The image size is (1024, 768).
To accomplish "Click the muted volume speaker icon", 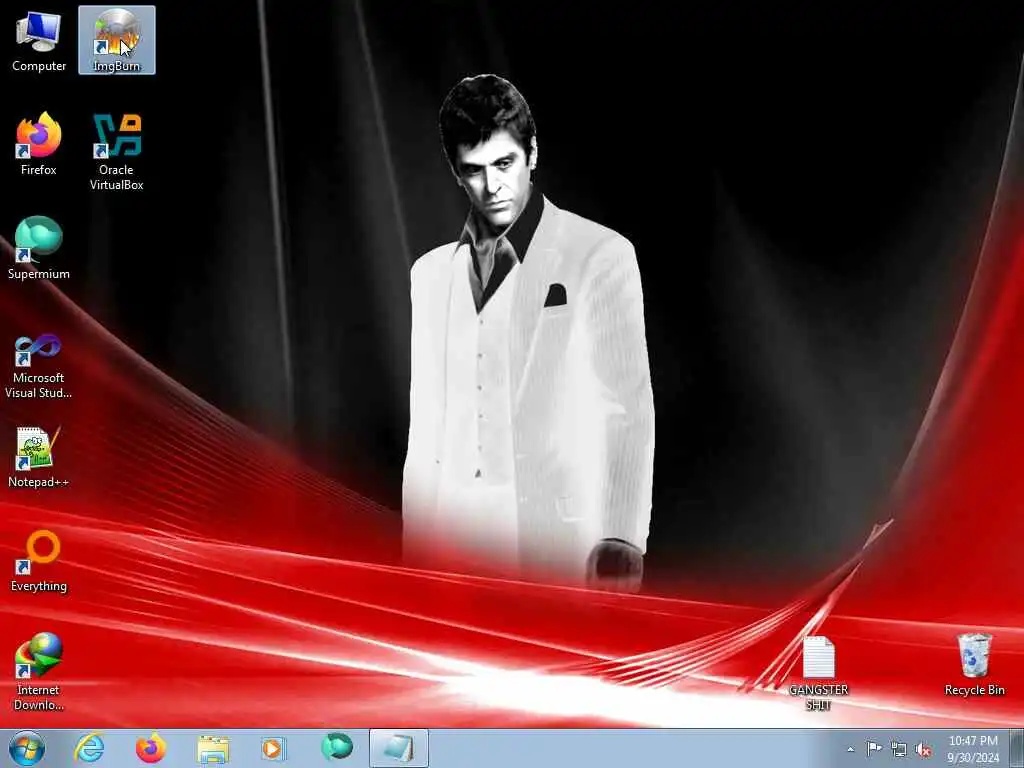I will (x=923, y=750).
